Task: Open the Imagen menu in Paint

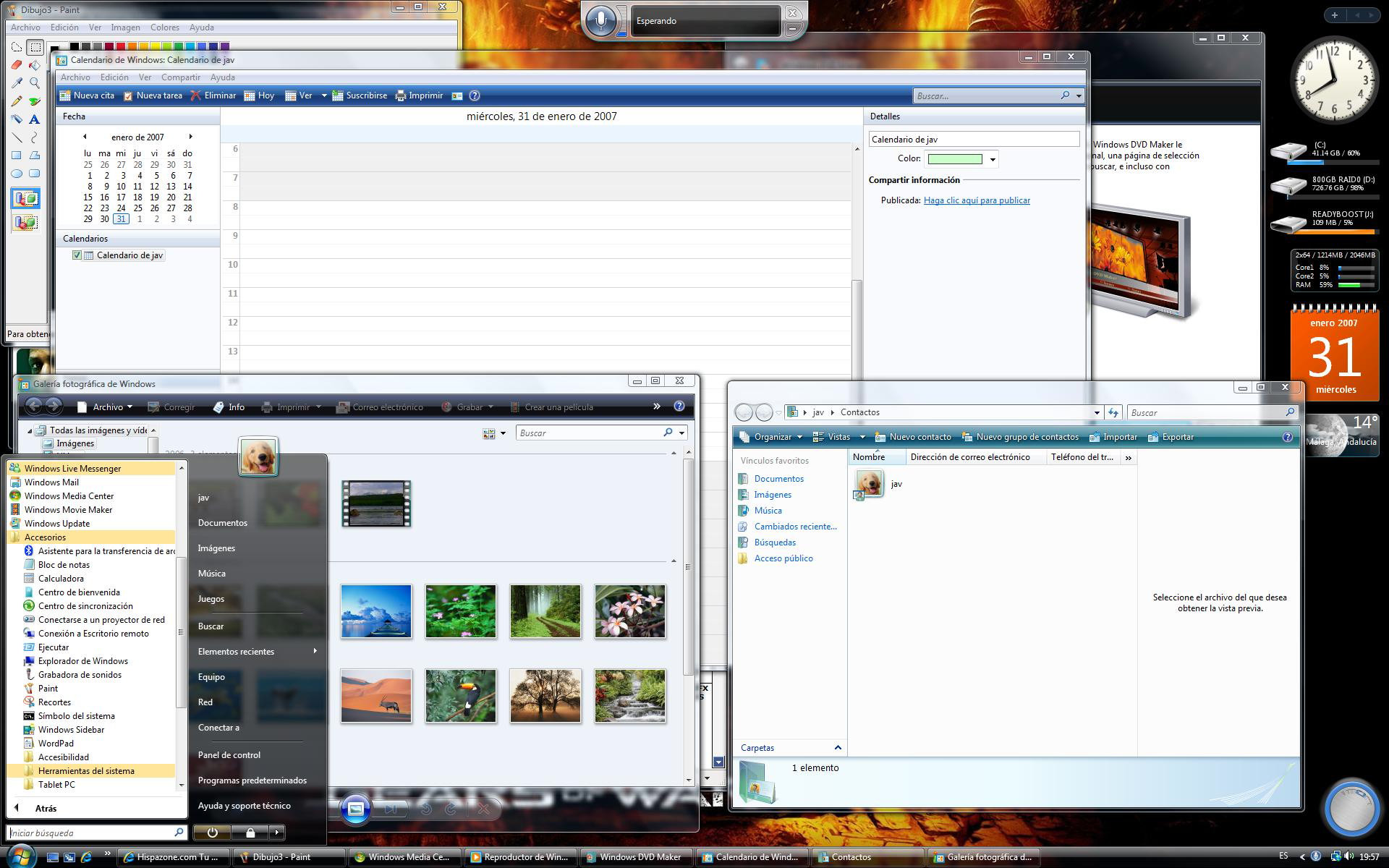Action: click(x=125, y=27)
